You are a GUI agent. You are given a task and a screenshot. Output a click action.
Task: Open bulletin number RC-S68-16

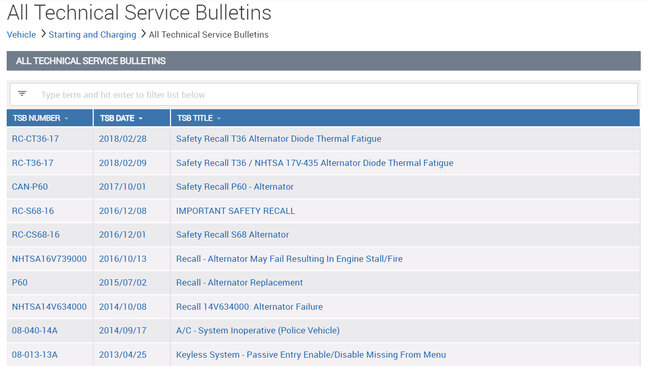(x=33, y=211)
